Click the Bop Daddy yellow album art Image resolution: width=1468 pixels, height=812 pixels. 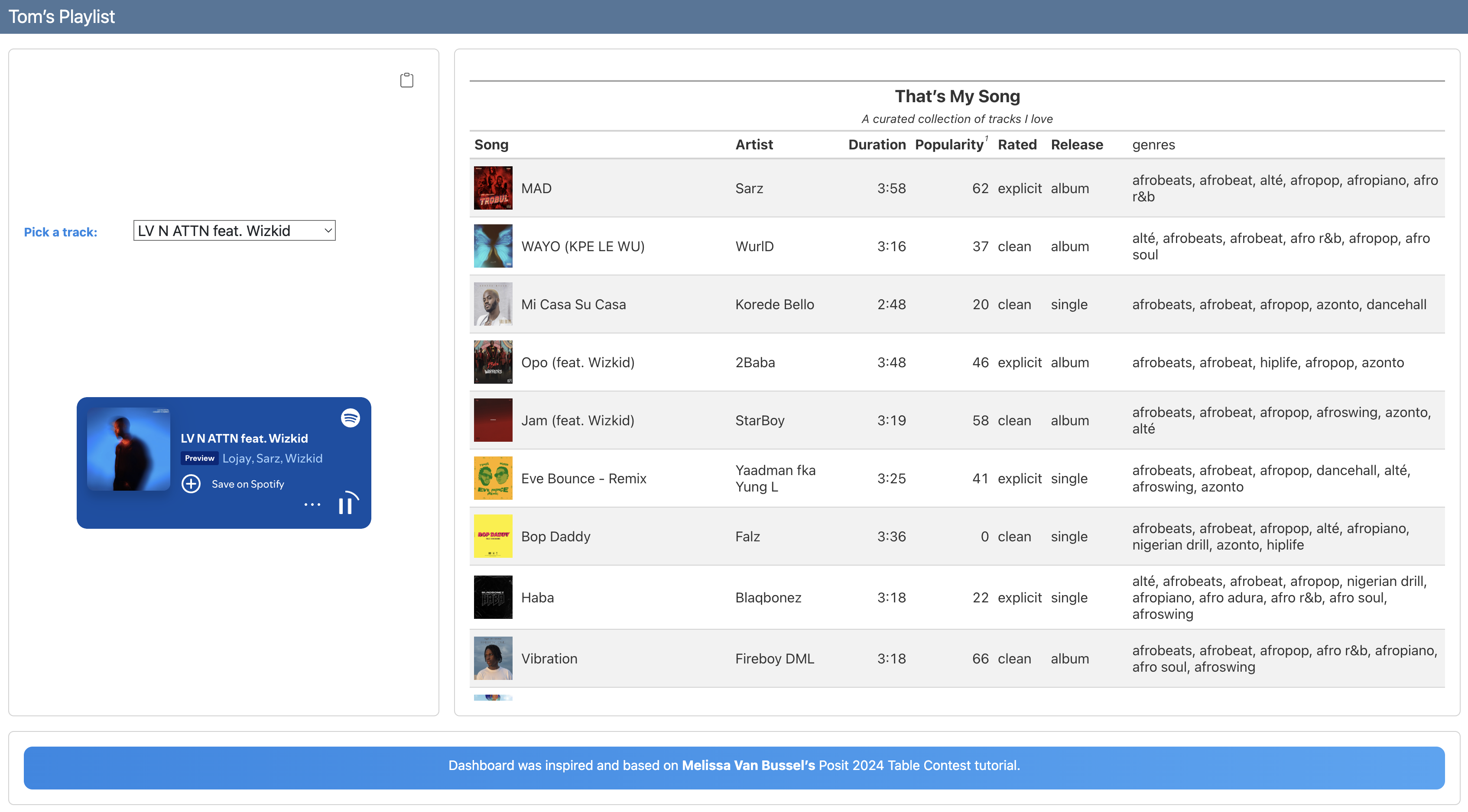point(493,537)
